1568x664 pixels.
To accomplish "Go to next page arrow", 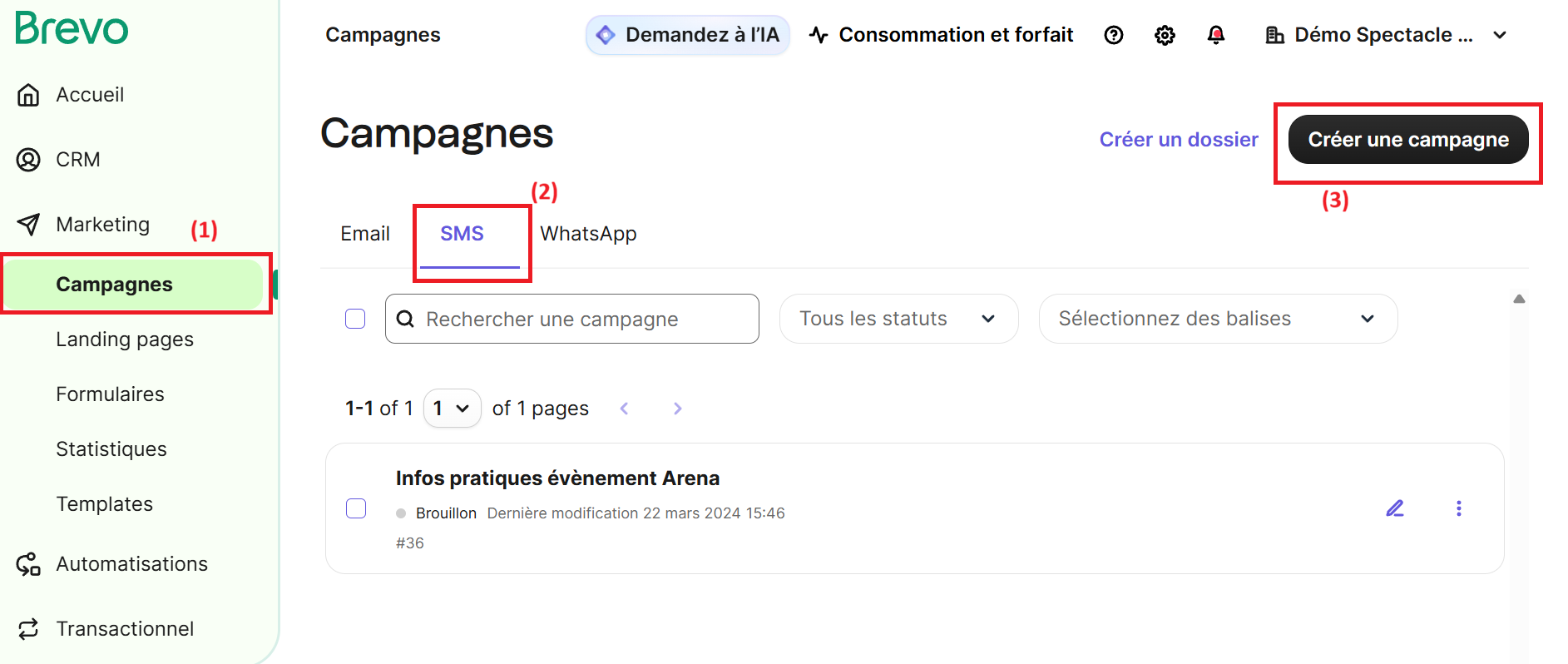I will tap(677, 409).
